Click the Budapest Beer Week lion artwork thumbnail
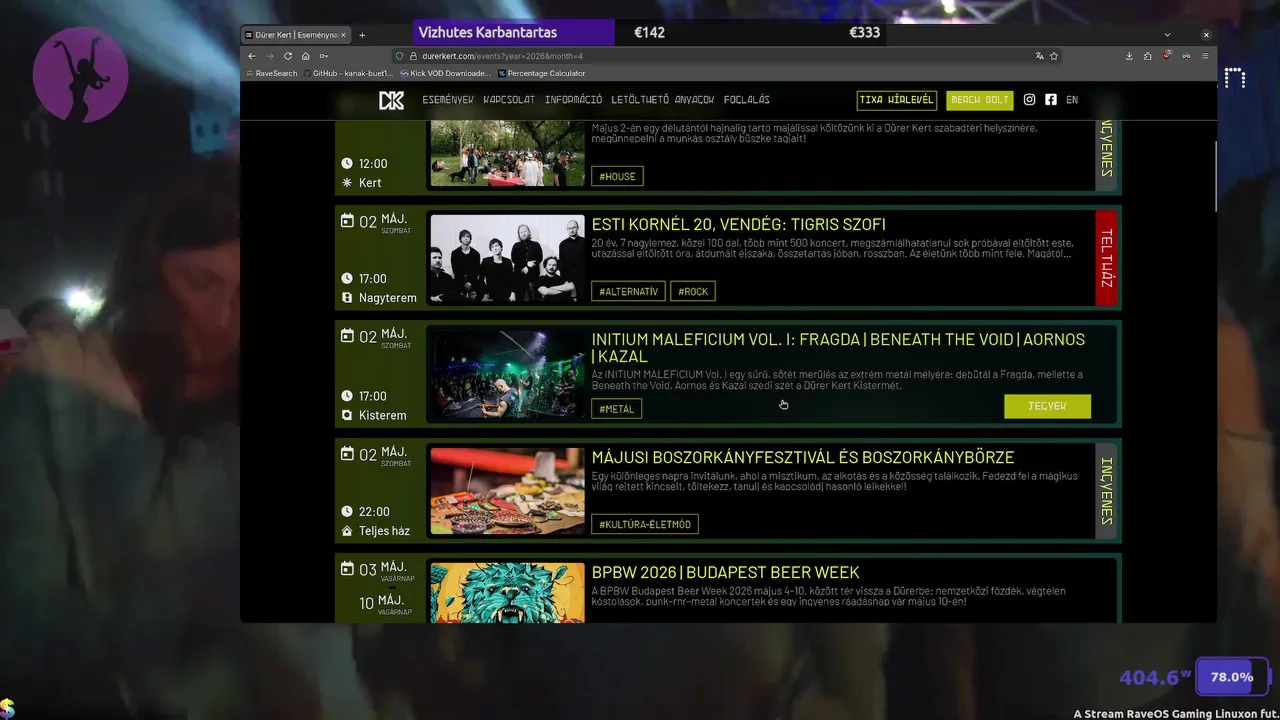Viewport: 1280px width, 720px height. (x=507, y=592)
